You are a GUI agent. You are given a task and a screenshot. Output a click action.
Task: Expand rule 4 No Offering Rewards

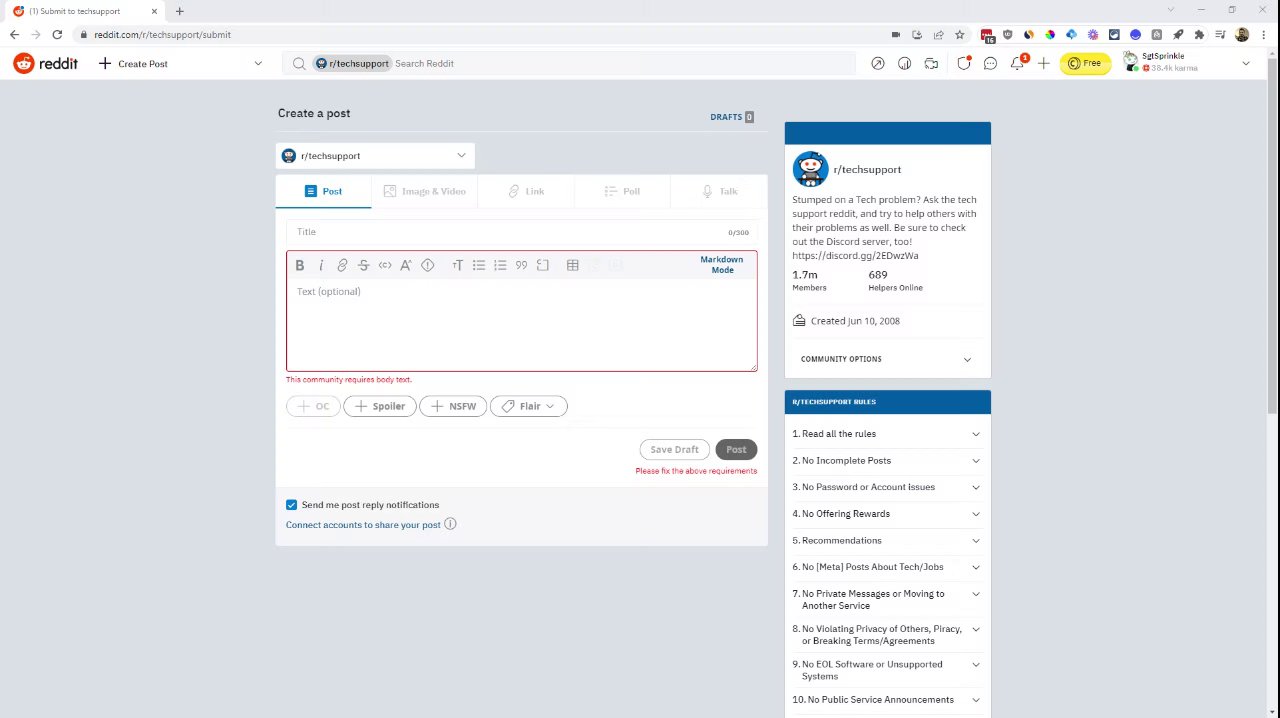(x=887, y=514)
